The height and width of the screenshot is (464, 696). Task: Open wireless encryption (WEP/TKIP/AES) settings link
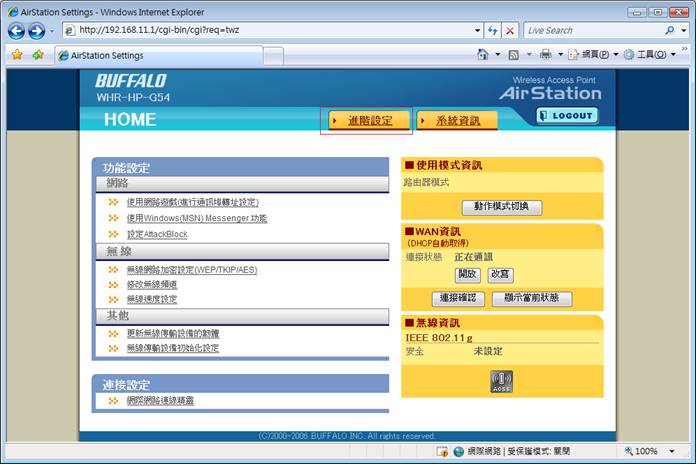[x=192, y=270]
